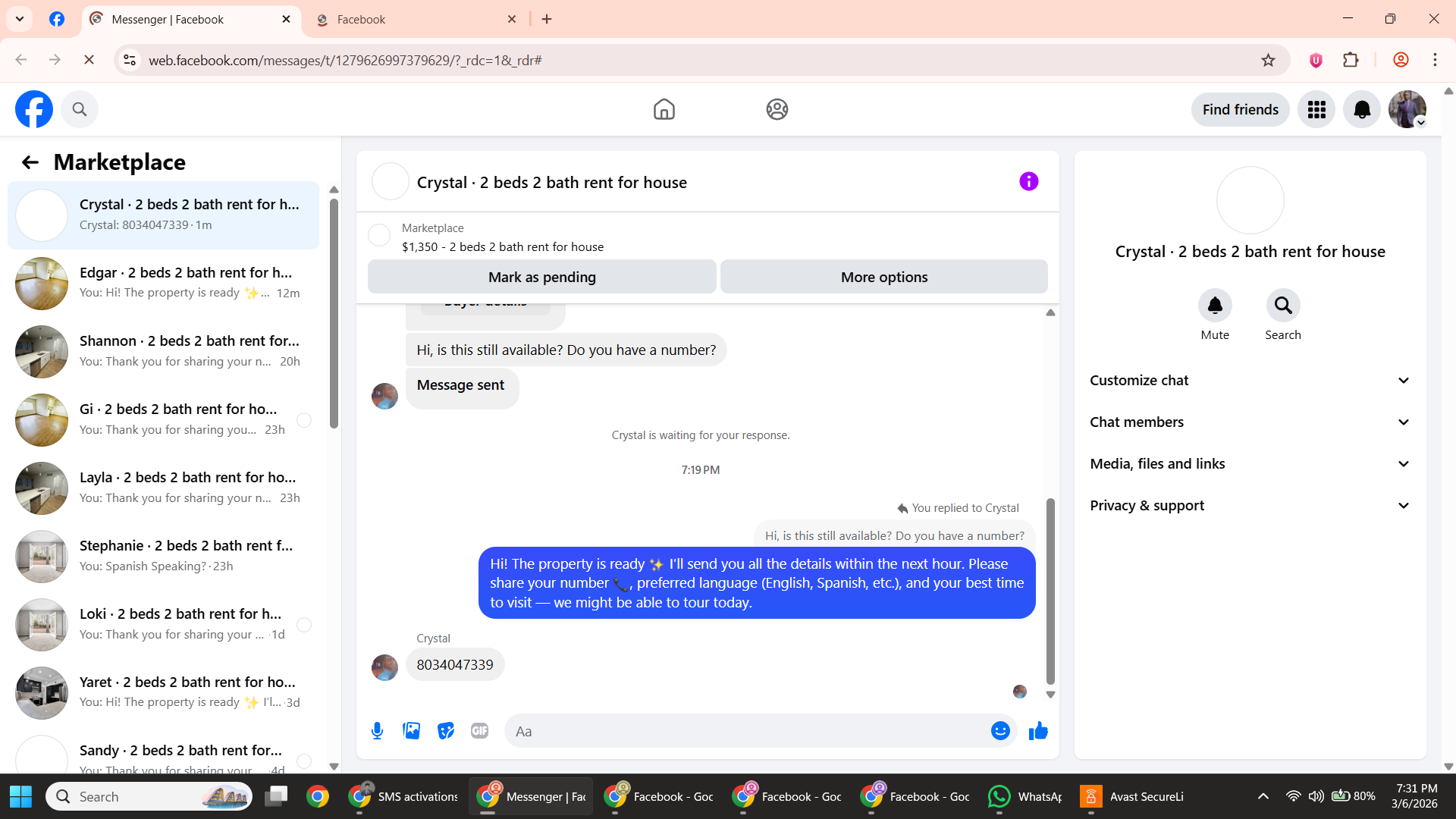Click the Search icon in chat details
This screenshot has height=819, width=1456.
1282,306
